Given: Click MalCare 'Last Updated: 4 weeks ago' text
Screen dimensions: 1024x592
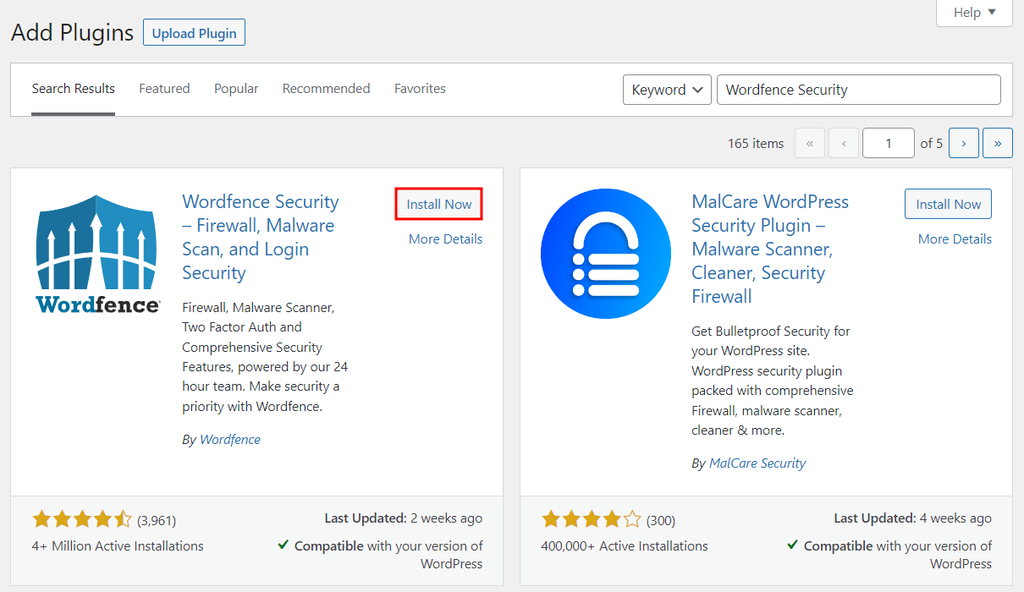Looking at the screenshot, I should pyautogui.click(x=913, y=518).
